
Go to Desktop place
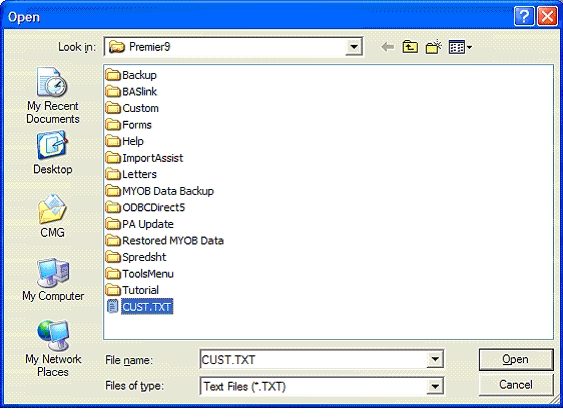[52, 153]
